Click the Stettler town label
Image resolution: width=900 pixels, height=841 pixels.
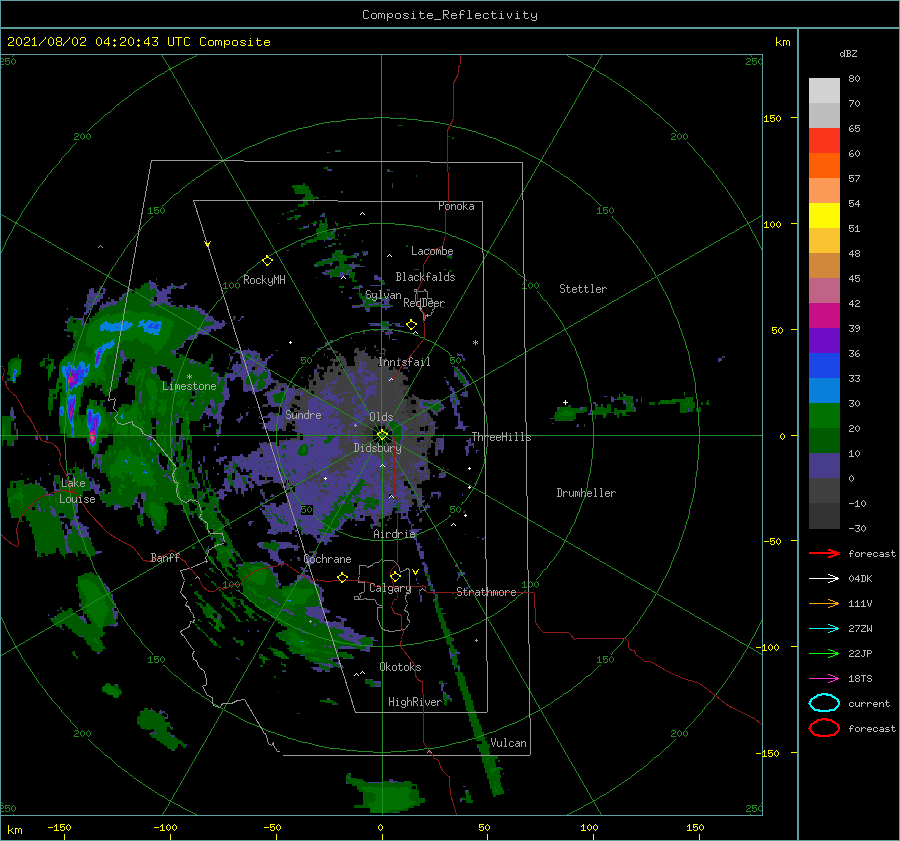pos(583,289)
